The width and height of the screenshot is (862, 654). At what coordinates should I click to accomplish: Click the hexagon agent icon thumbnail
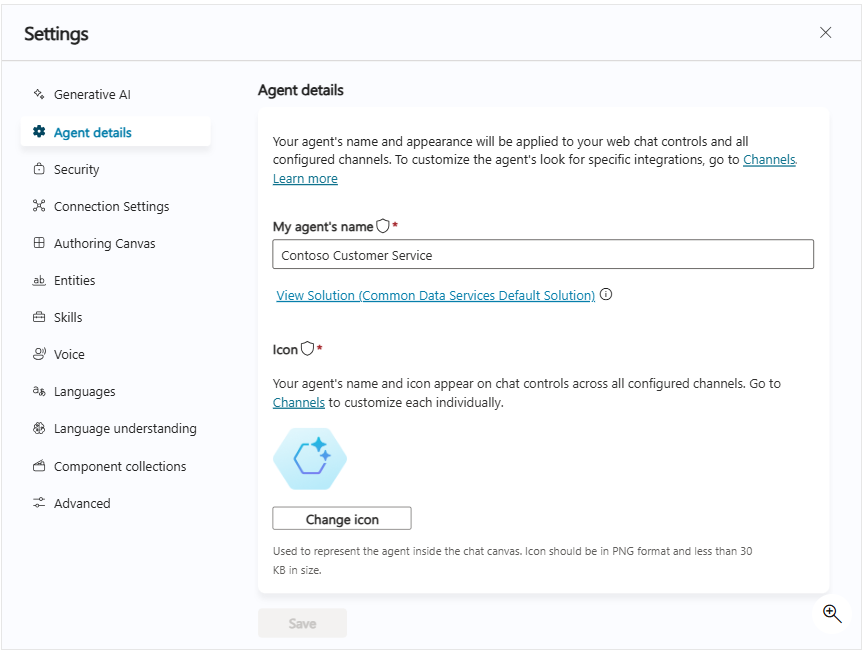pyautogui.click(x=310, y=459)
